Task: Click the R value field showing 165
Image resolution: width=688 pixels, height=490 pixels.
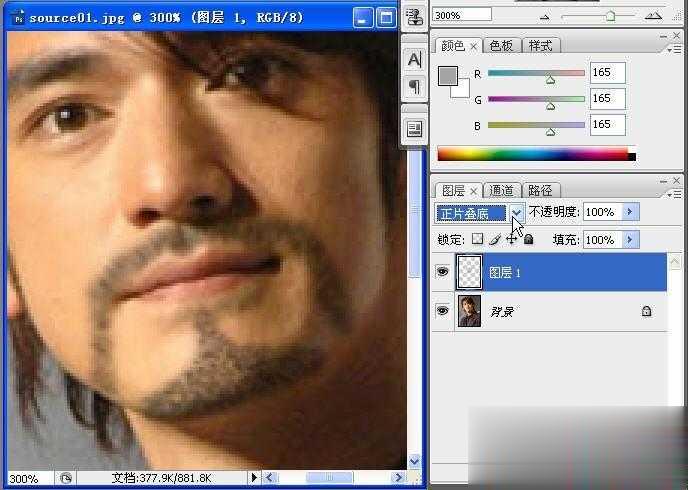Action: (x=608, y=73)
